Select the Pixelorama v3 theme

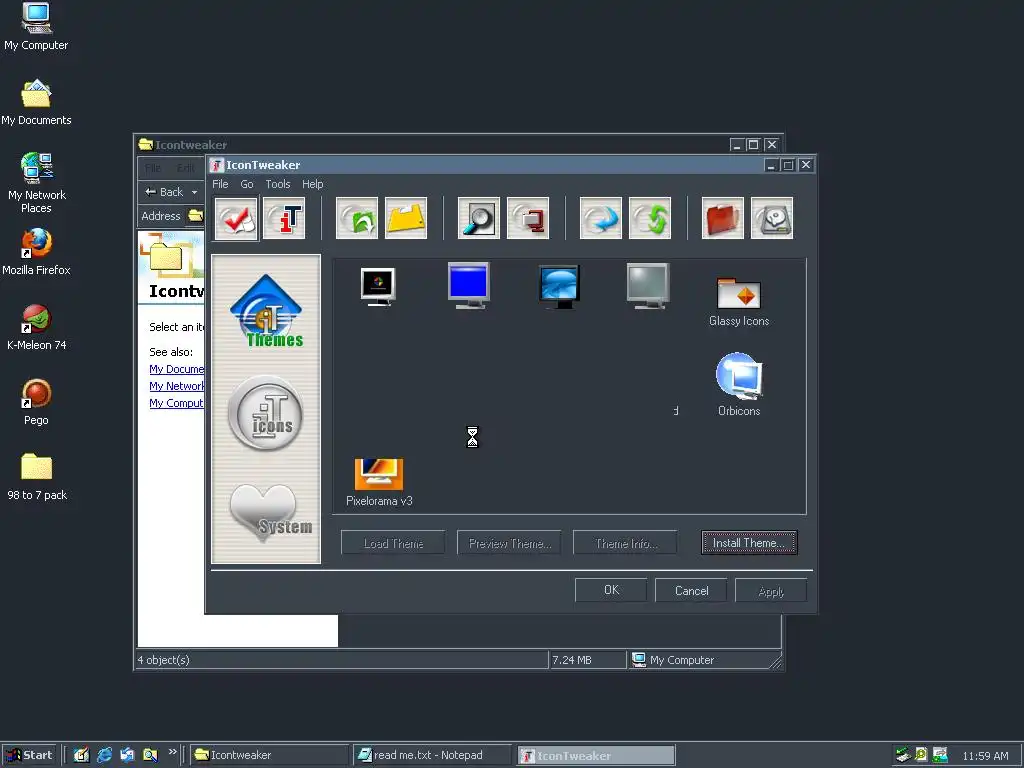(x=379, y=483)
